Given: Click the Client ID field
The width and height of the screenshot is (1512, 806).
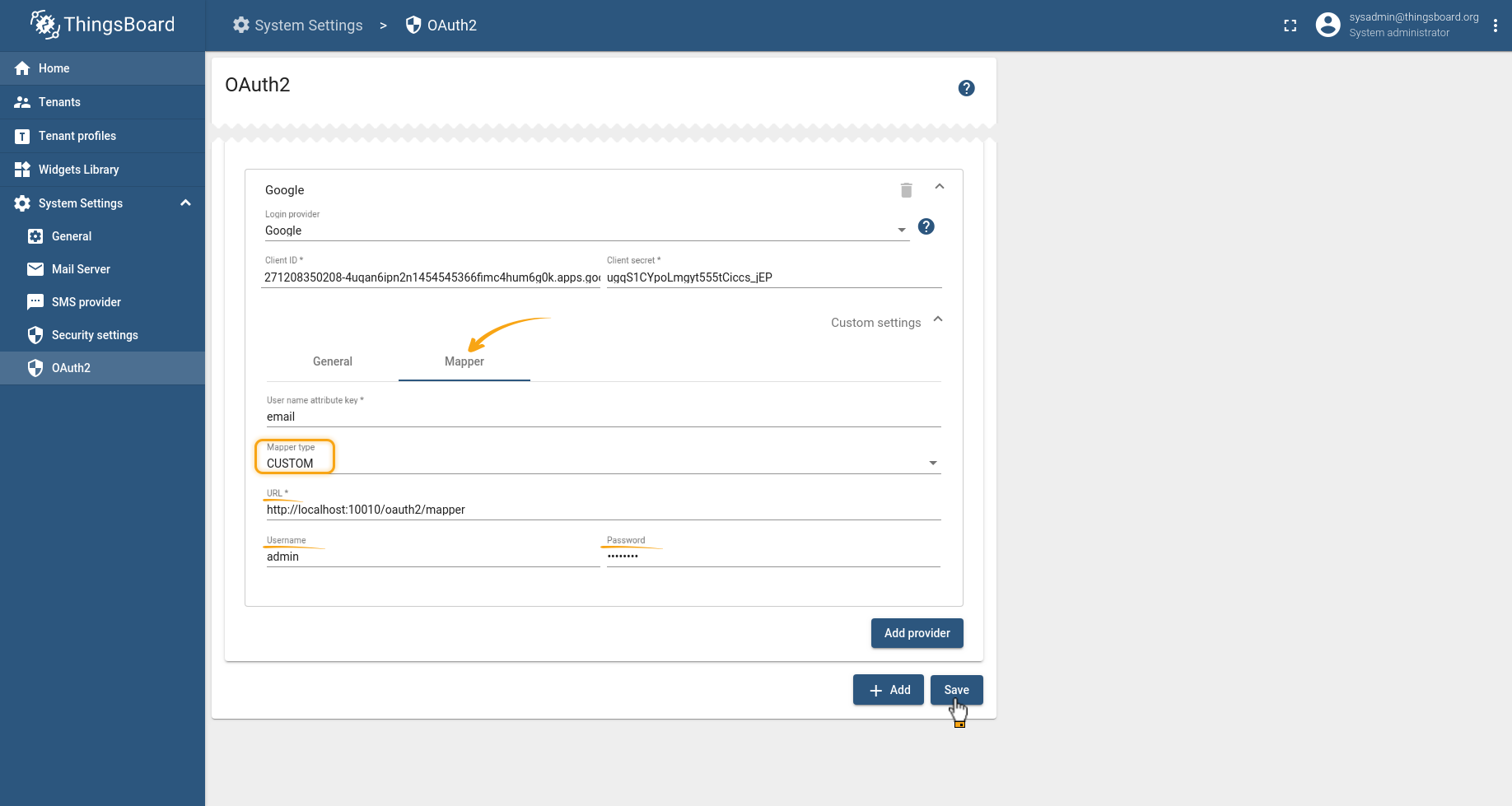Looking at the screenshot, I should pyautogui.click(x=432, y=277).
